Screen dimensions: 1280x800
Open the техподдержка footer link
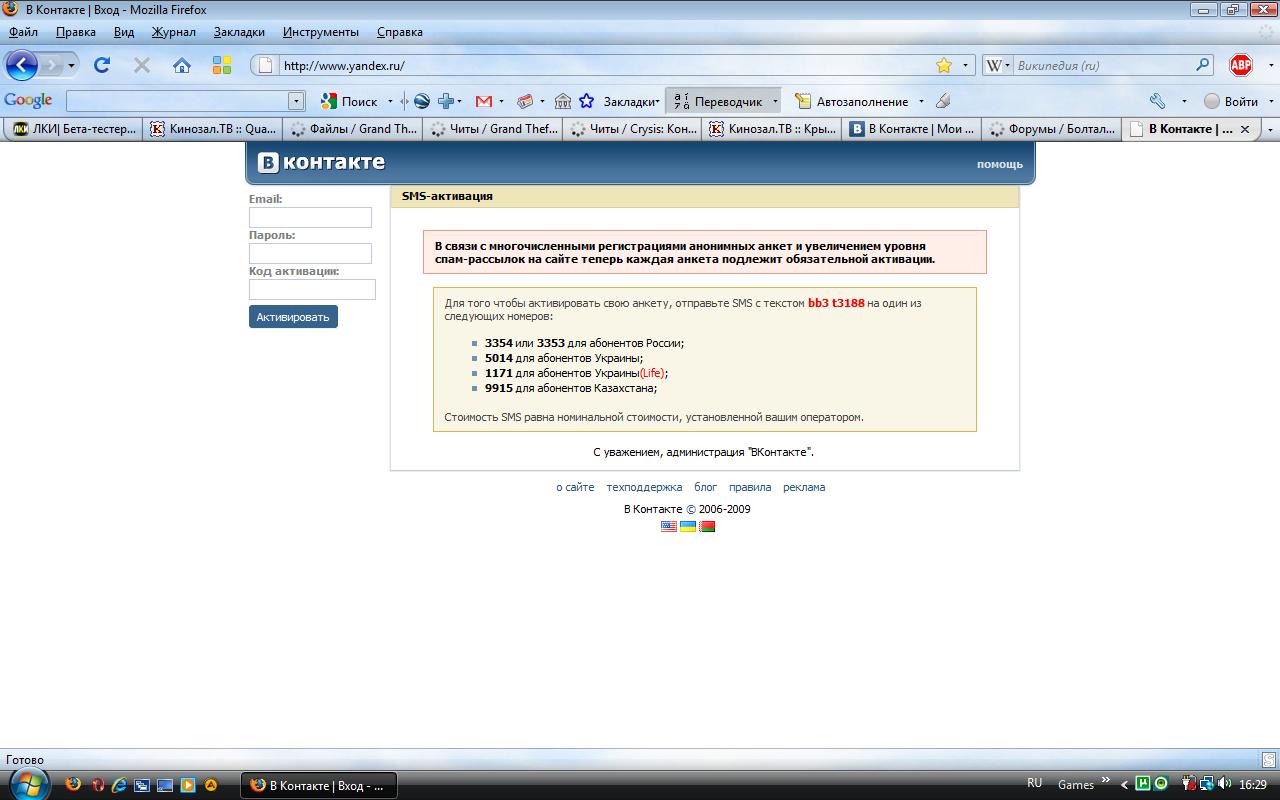[x=644, y=487]
